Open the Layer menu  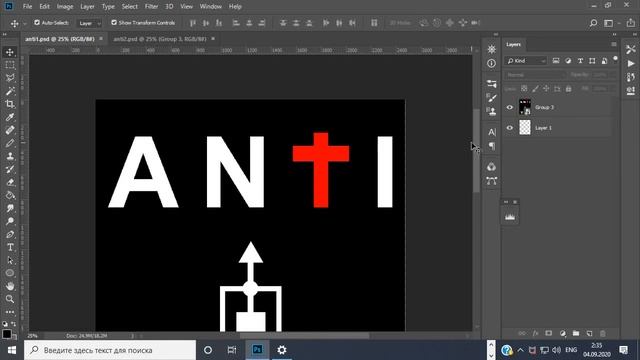tap(87, 7)
